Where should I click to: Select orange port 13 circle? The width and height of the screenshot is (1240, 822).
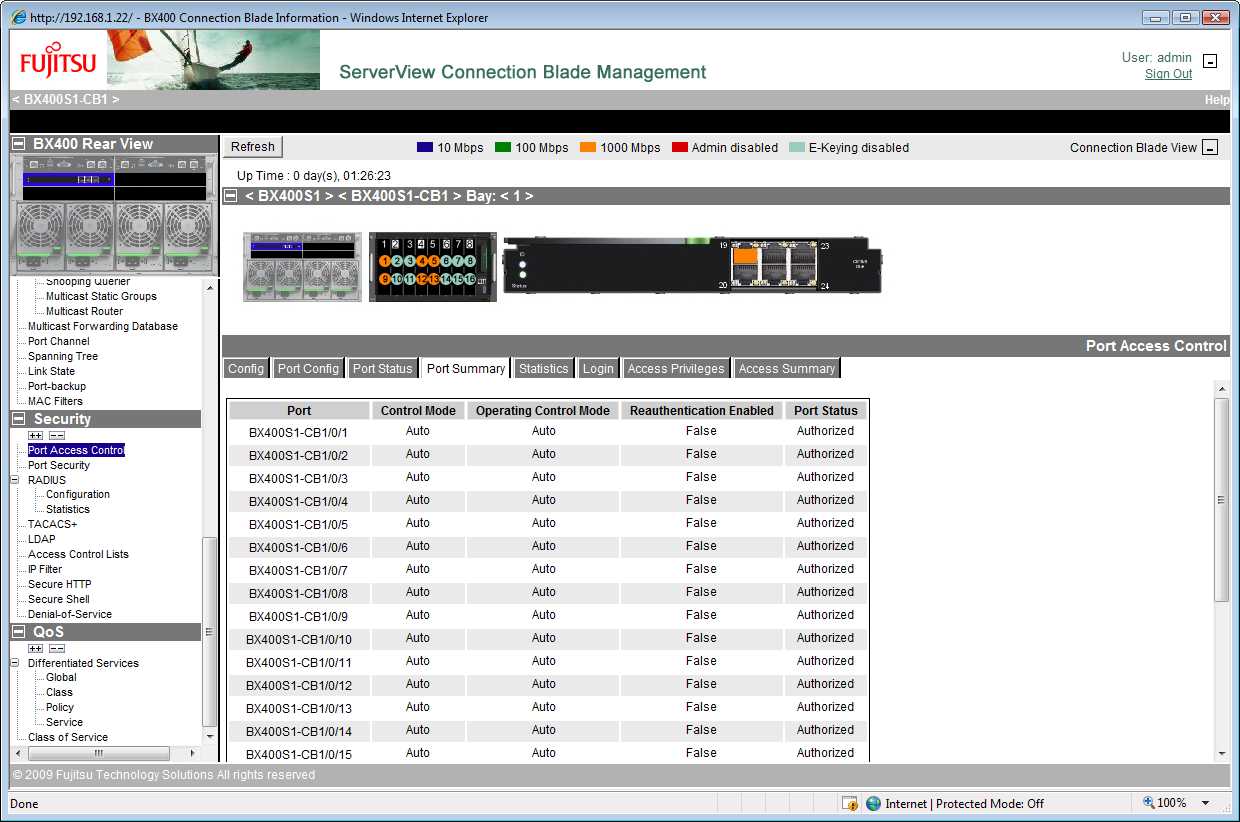[433, 279]
